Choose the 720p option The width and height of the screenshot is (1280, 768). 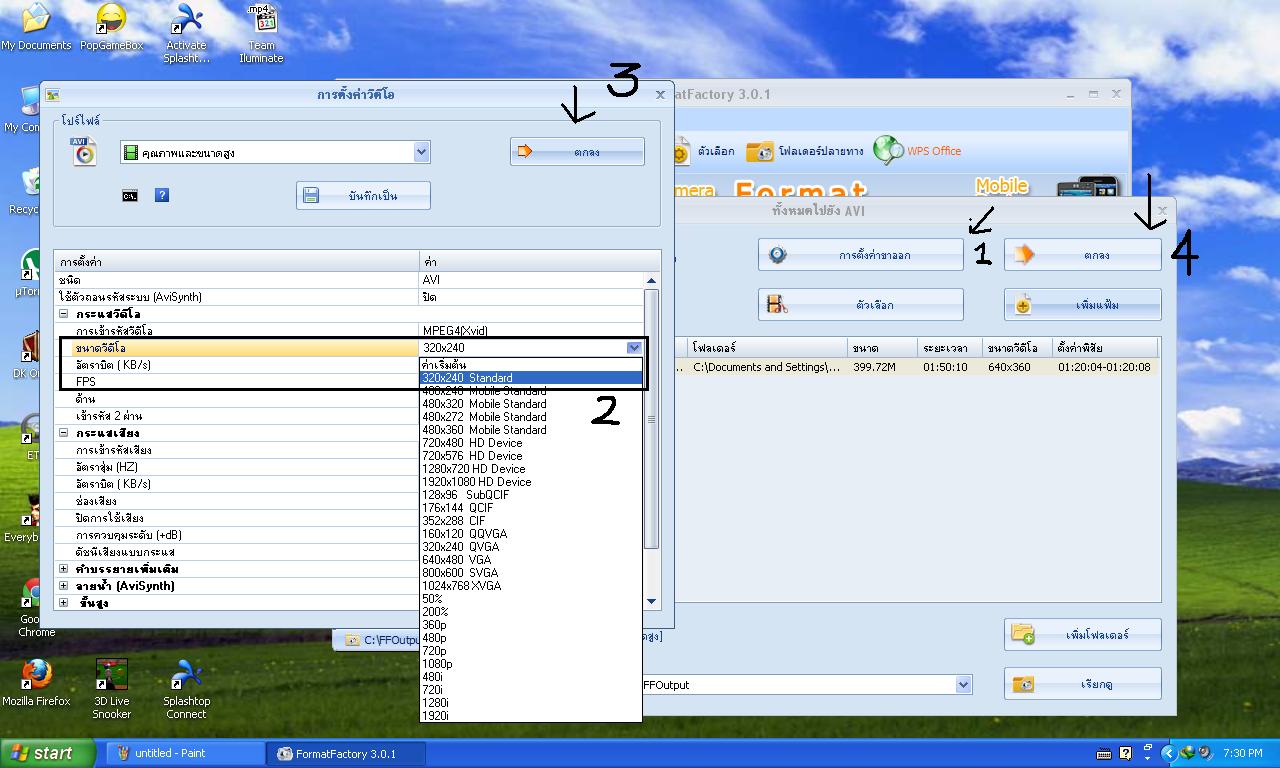pyautogui.click(x=531, y=651)
